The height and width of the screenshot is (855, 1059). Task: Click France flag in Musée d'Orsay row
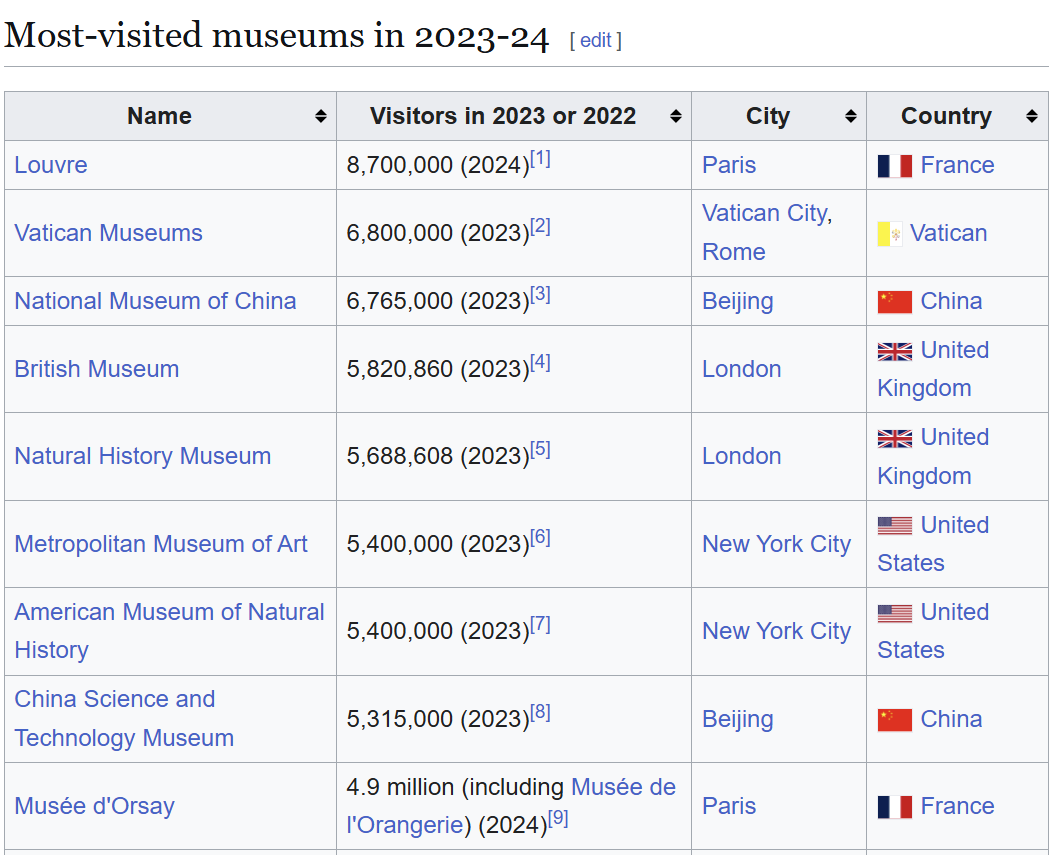click(x=895, y=807)
